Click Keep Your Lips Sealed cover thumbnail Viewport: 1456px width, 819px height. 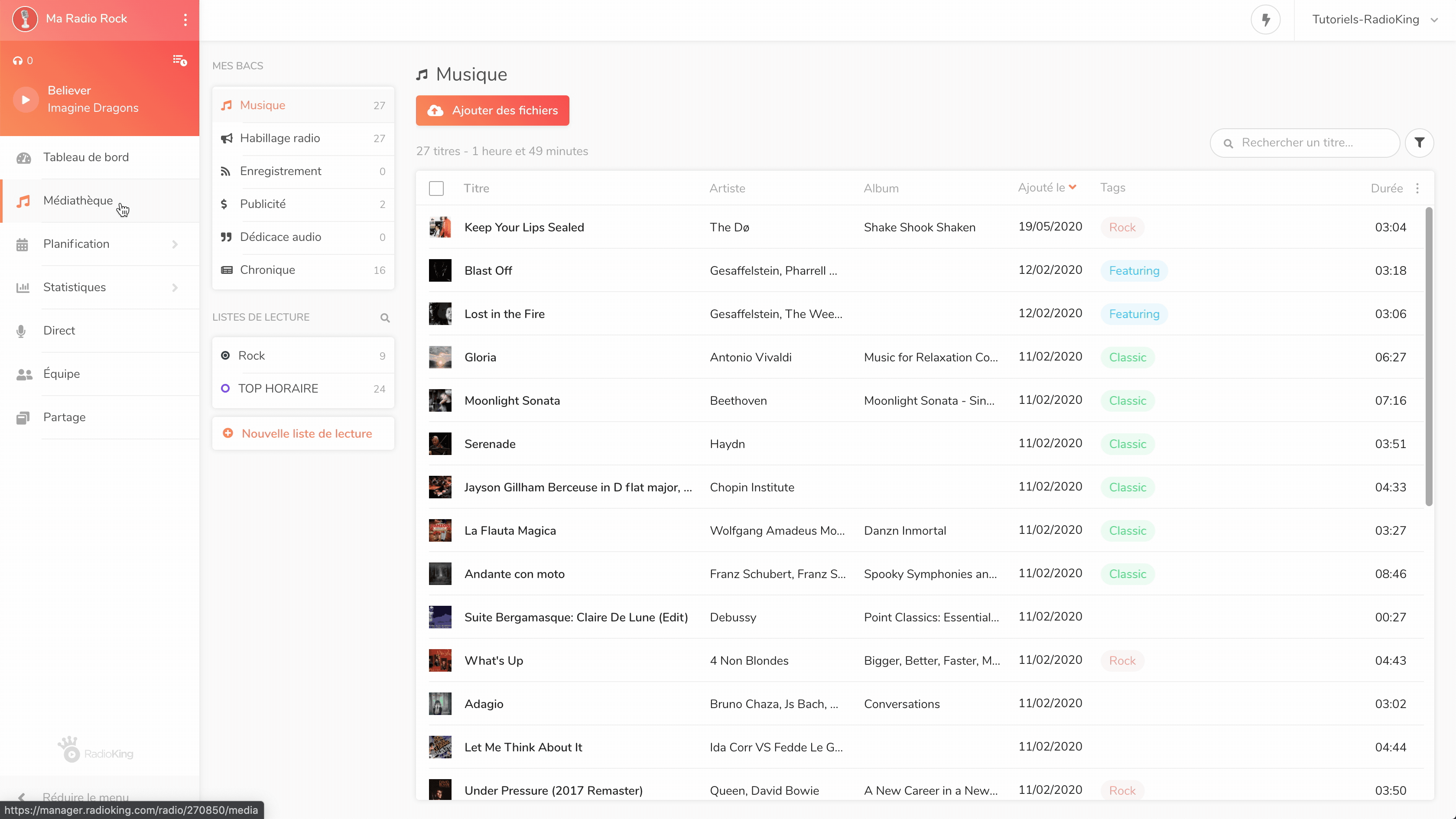(x=440, y=227)
